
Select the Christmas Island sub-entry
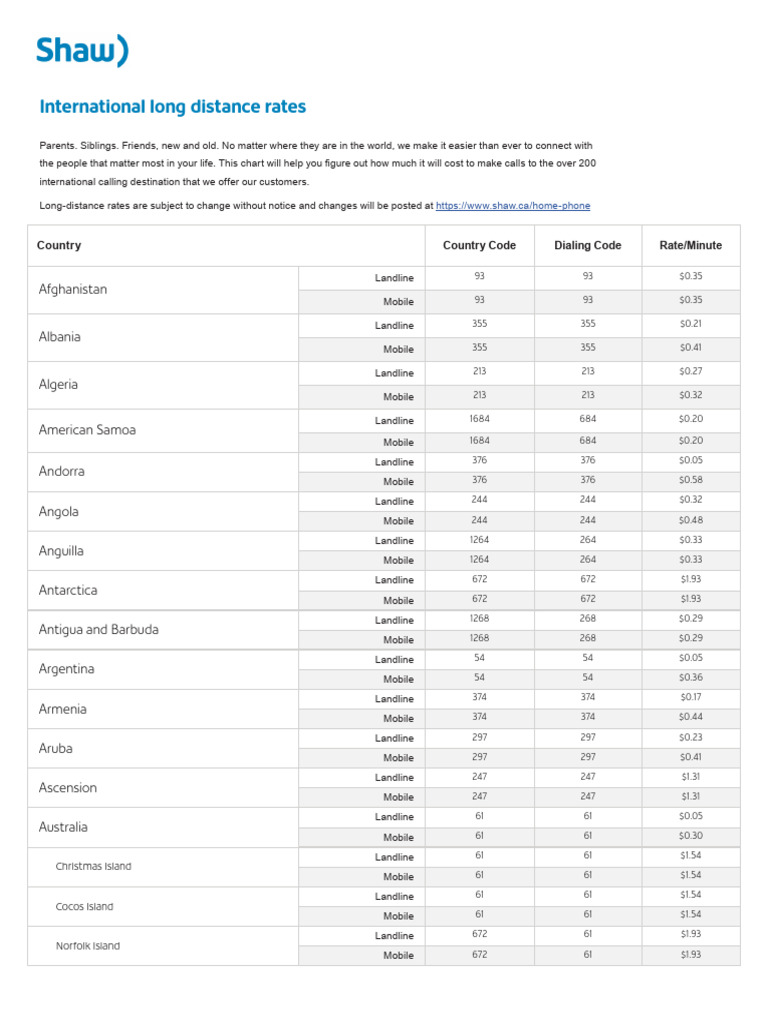pos(93,867)
